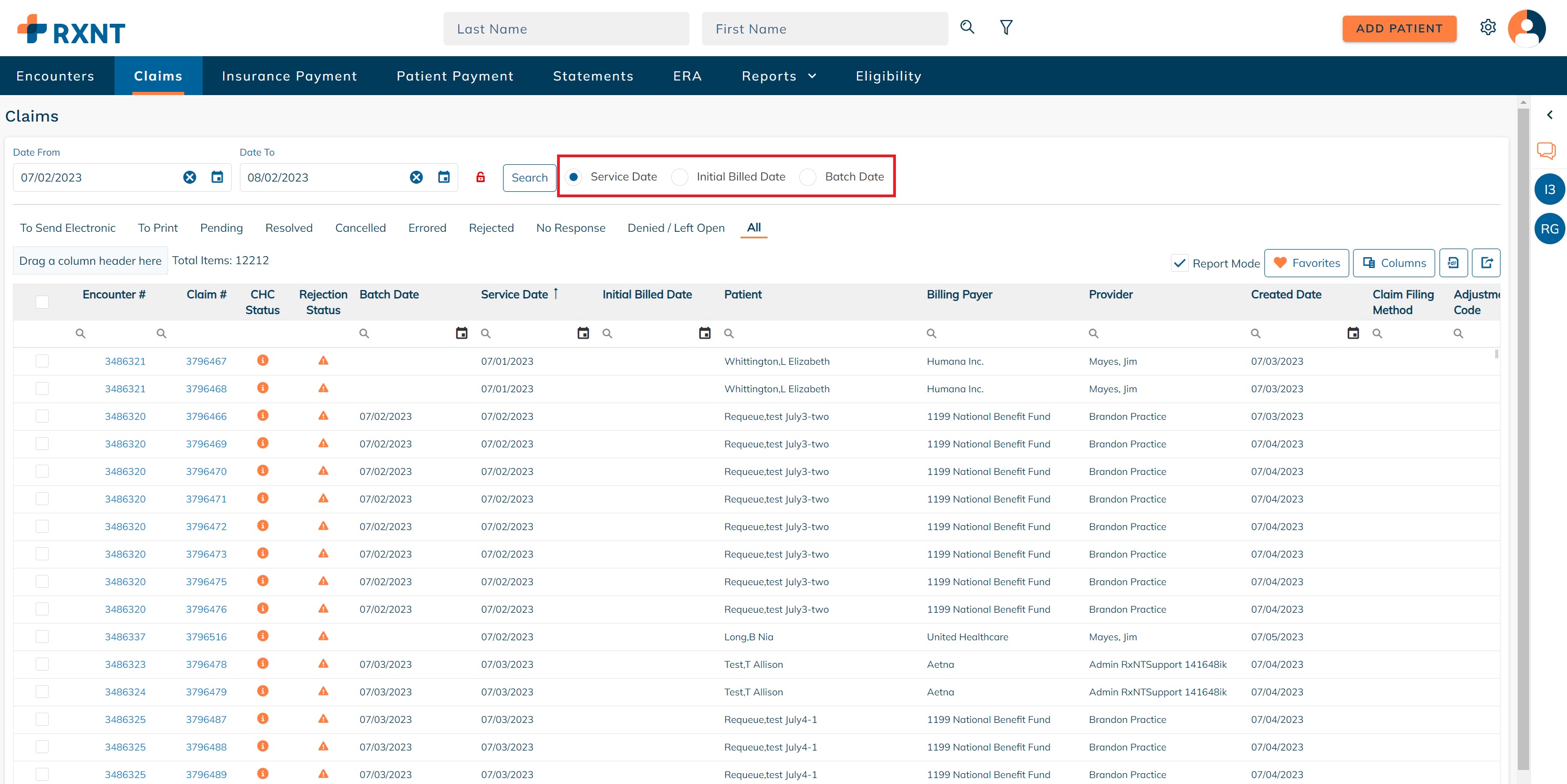Open the Patient Payment tab

[x=455, y=76]
